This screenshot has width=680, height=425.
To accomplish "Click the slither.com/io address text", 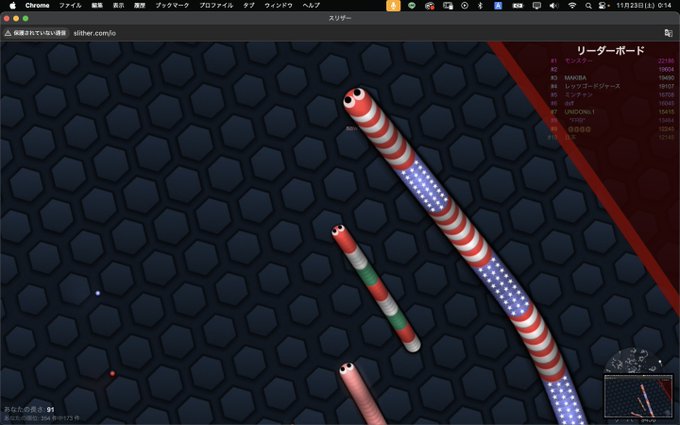I will tap(95, 33).
